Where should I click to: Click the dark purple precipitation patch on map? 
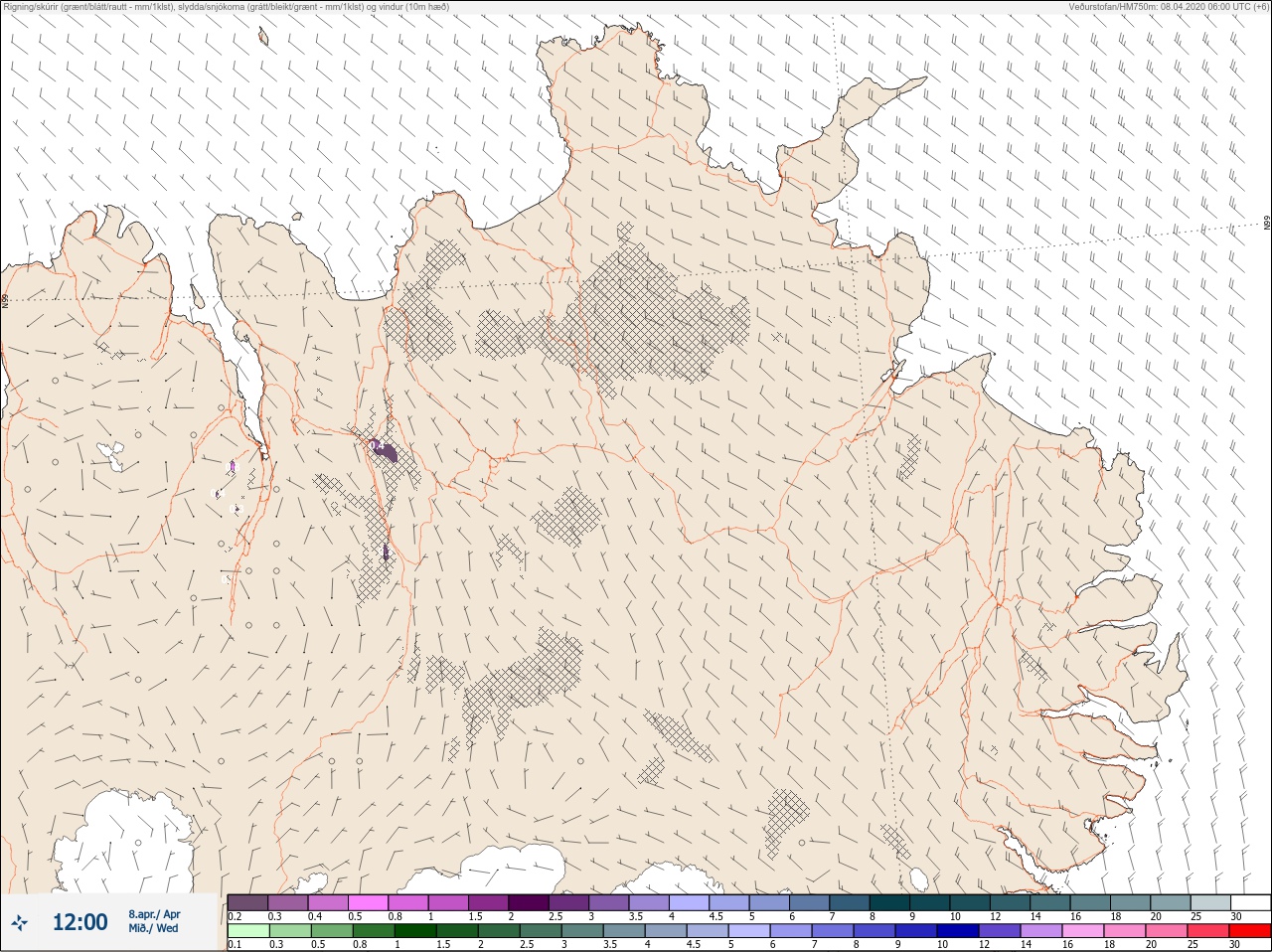point(386,451)
